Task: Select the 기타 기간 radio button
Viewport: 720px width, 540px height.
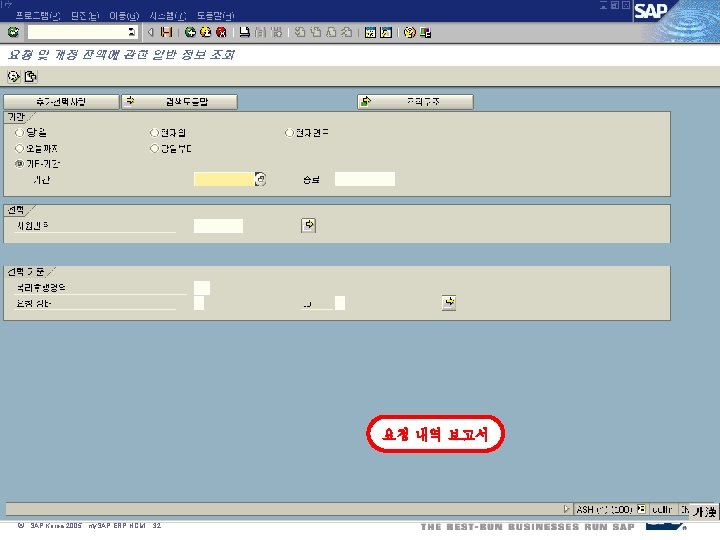Action: point(19,164)
